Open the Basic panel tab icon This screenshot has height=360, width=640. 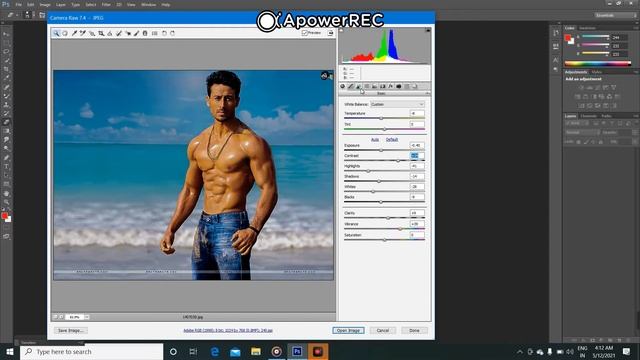point(342,87)
